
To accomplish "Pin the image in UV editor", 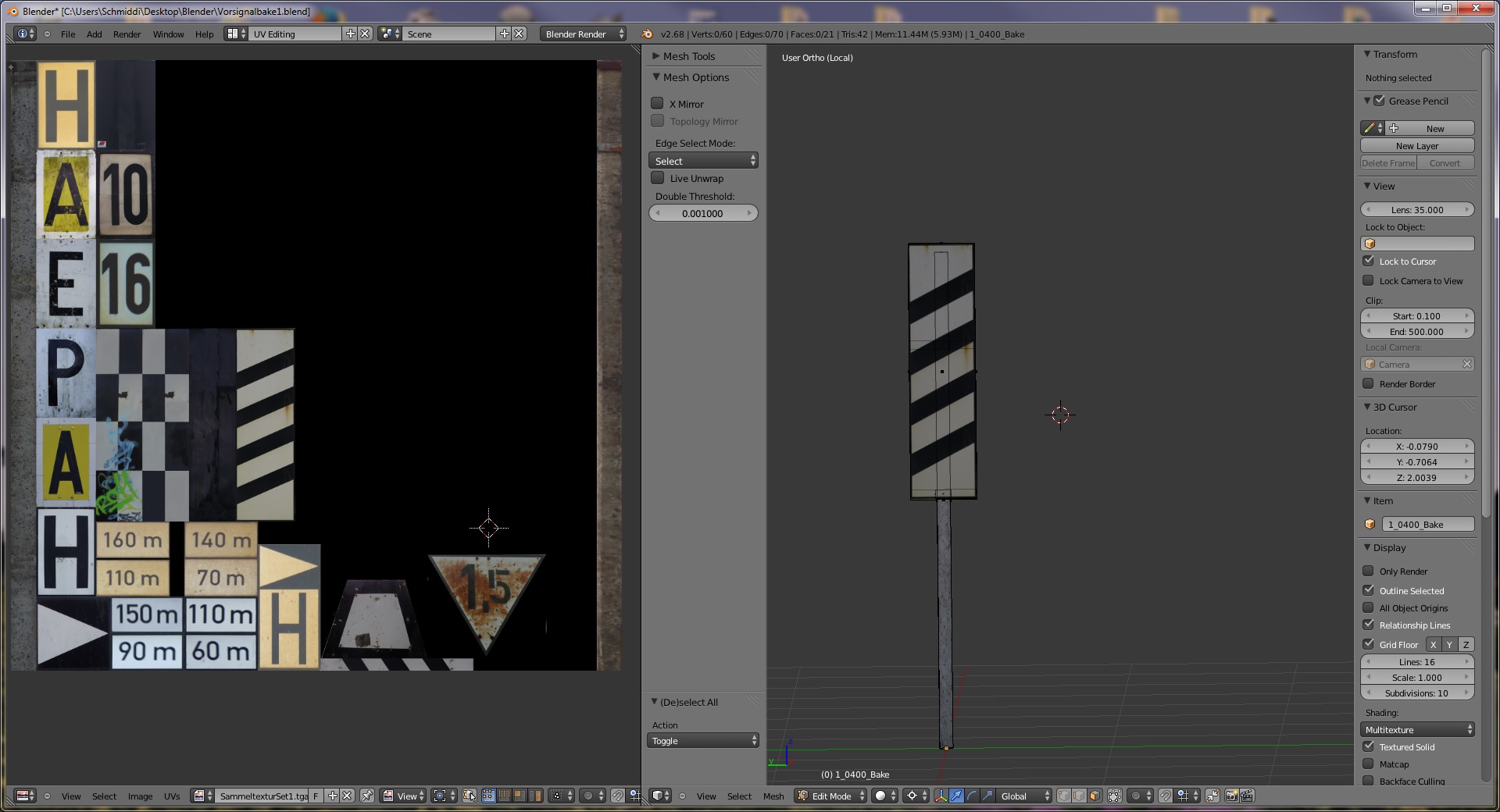I will [x=367, y=796].
